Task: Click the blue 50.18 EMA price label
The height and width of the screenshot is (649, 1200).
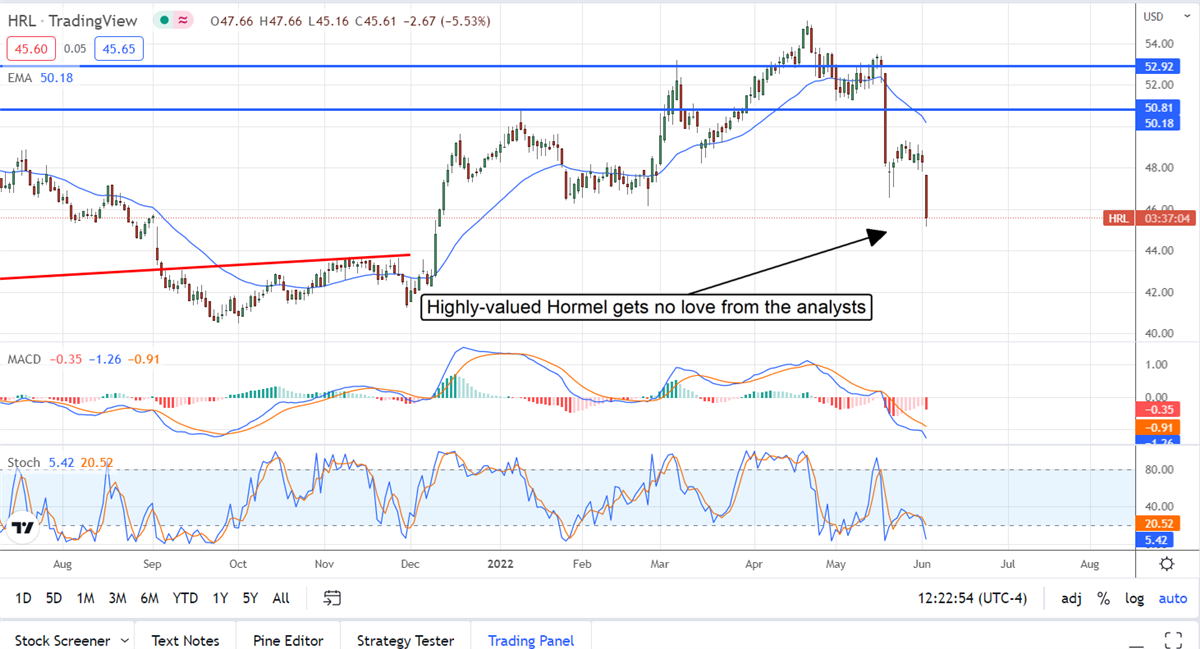Action: 1160,122
